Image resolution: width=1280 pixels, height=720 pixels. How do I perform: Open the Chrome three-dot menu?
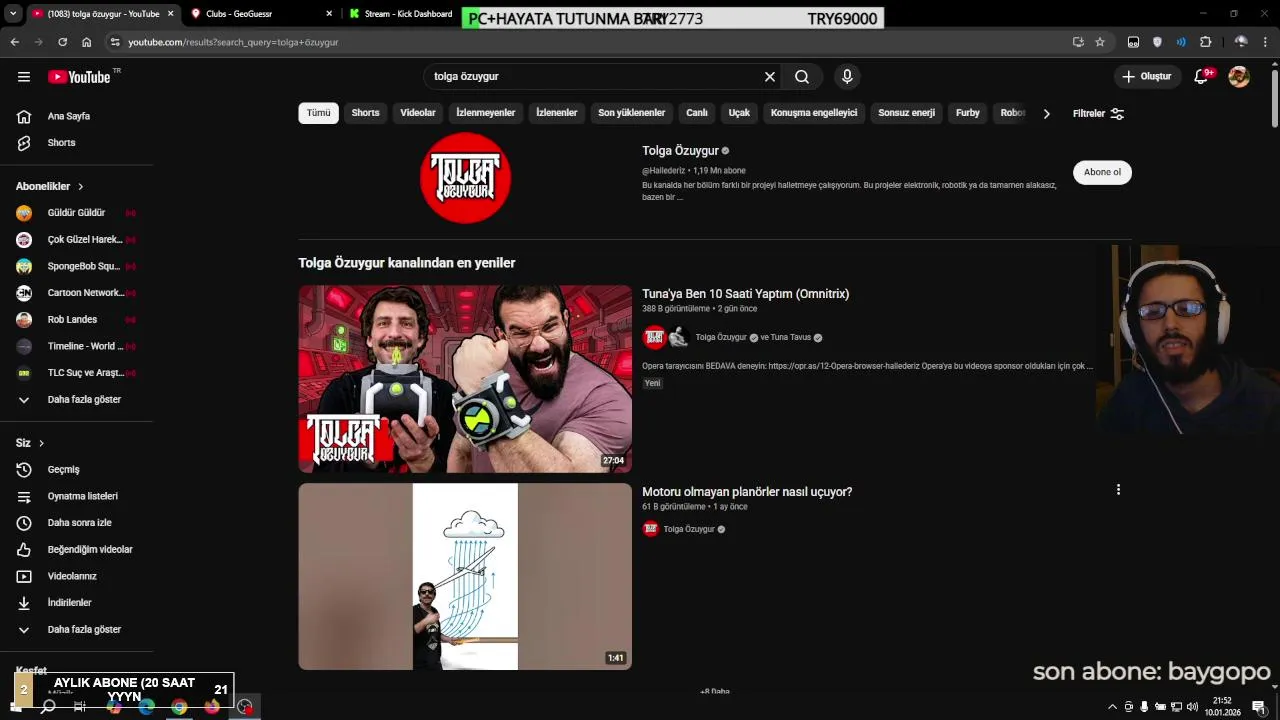click(1266, 42)
